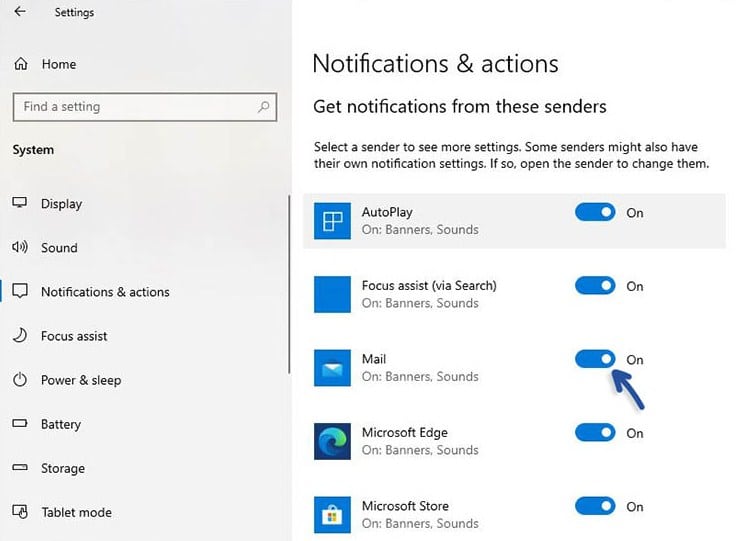Toggle Microsoft Store notifications off
The height and width of the screenshot is (541, 737).
point(595,506)
